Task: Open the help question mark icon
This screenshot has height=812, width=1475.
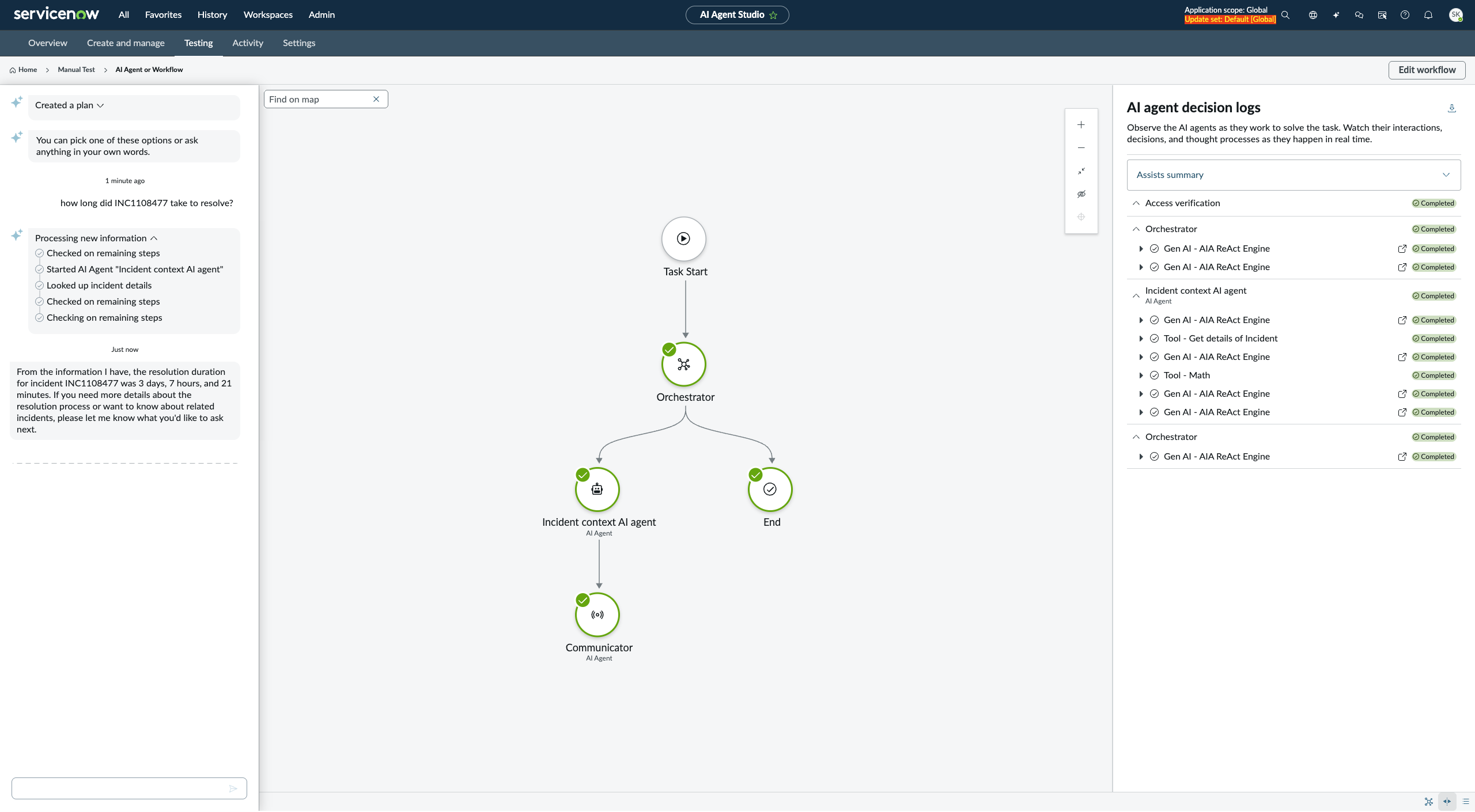Action: [x=1405, y=15]
